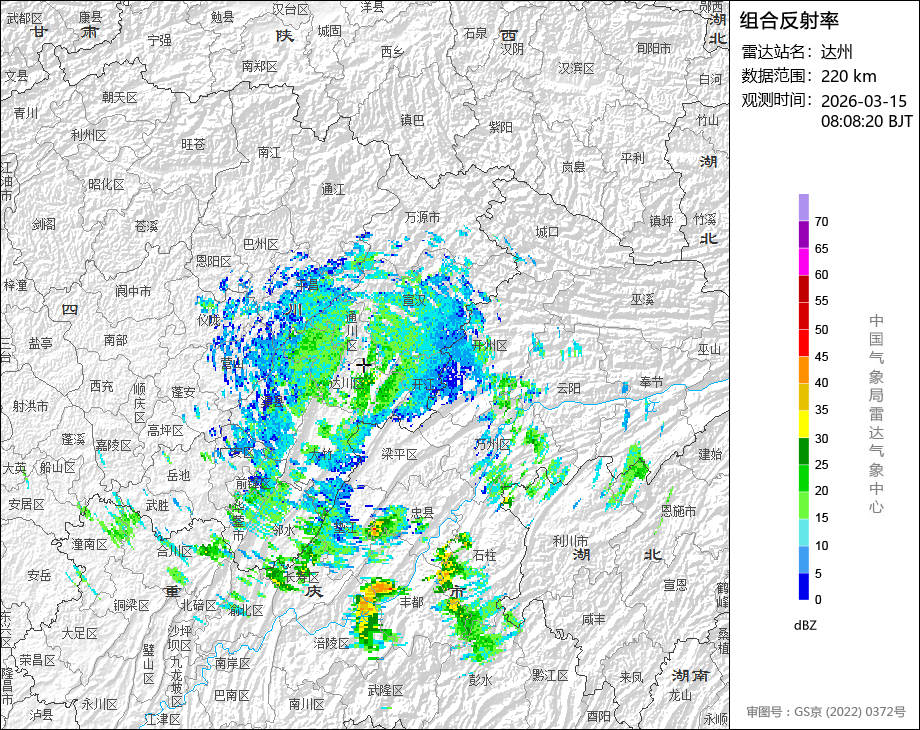Select the 武都区 place label
The height and width of the screenshot is (730, 920).
coord(25,19)
